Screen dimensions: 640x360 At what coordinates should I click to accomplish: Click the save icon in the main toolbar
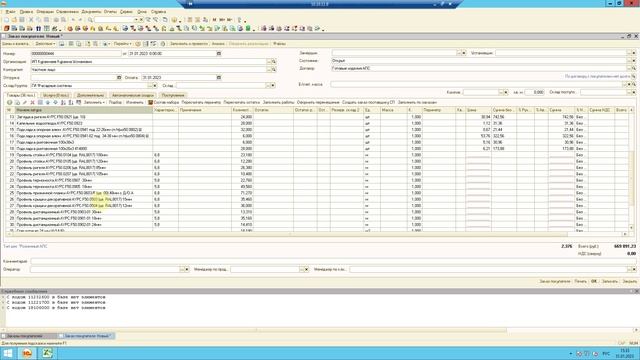[22, 20]
